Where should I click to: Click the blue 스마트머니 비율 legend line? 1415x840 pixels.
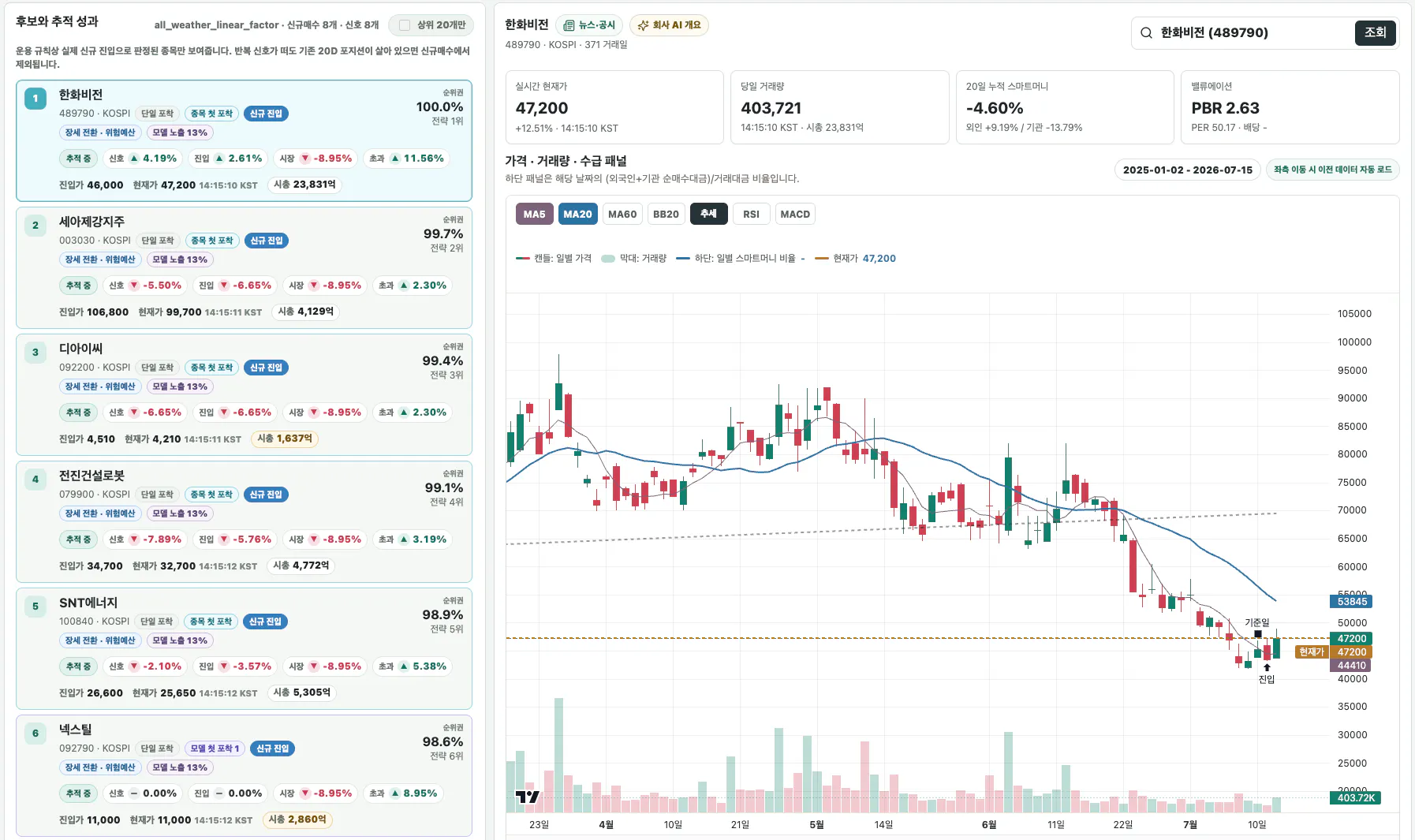683,259
